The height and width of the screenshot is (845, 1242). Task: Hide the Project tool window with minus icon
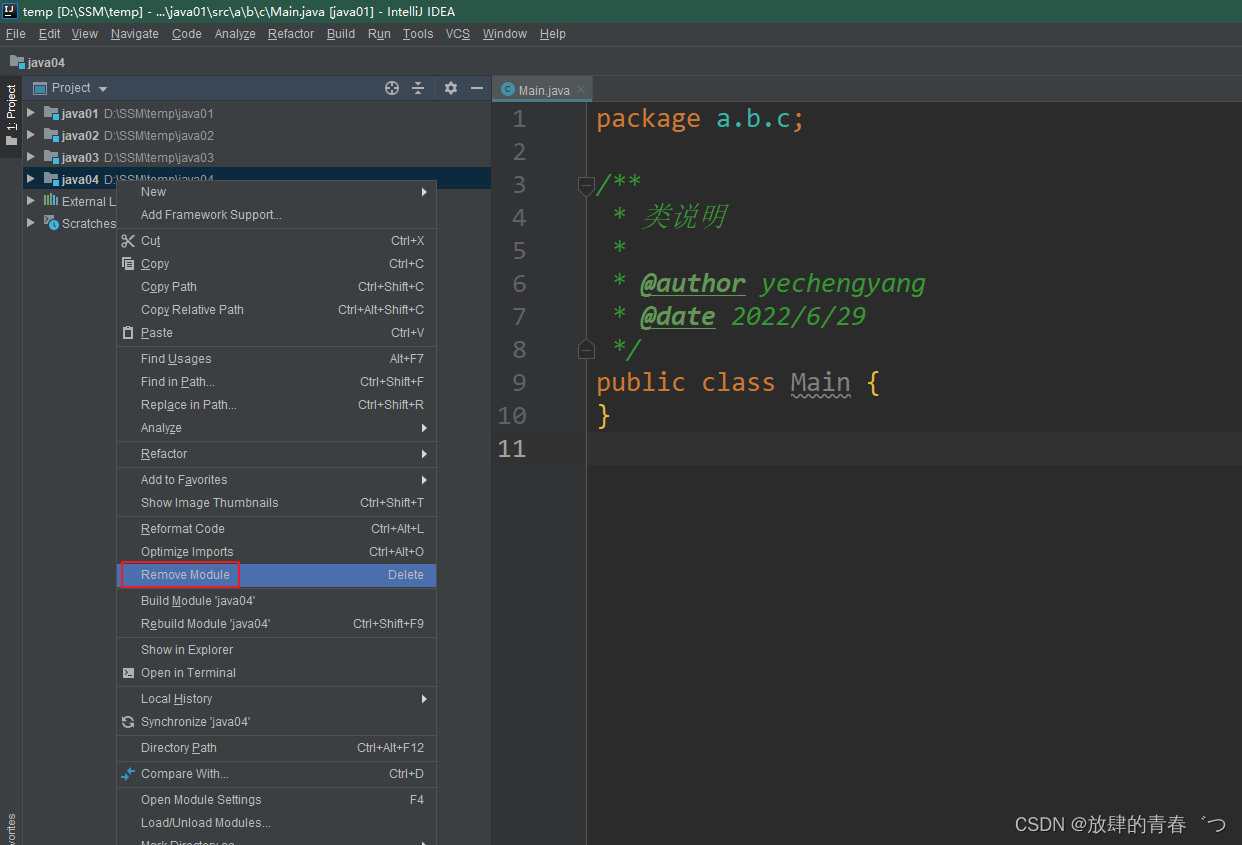pos(477,88)
